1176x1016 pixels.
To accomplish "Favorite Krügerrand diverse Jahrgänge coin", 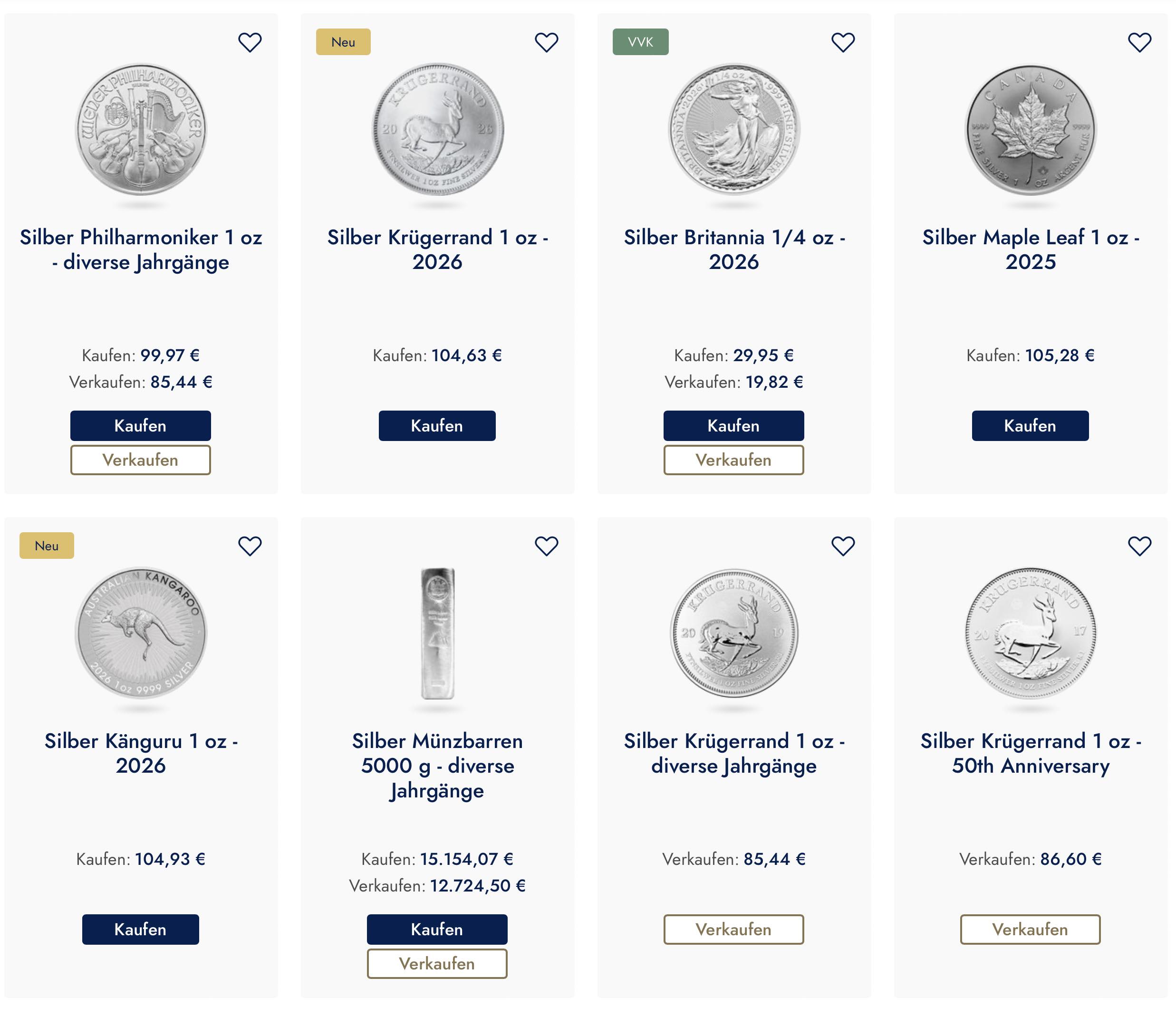I will pos(843,546).
